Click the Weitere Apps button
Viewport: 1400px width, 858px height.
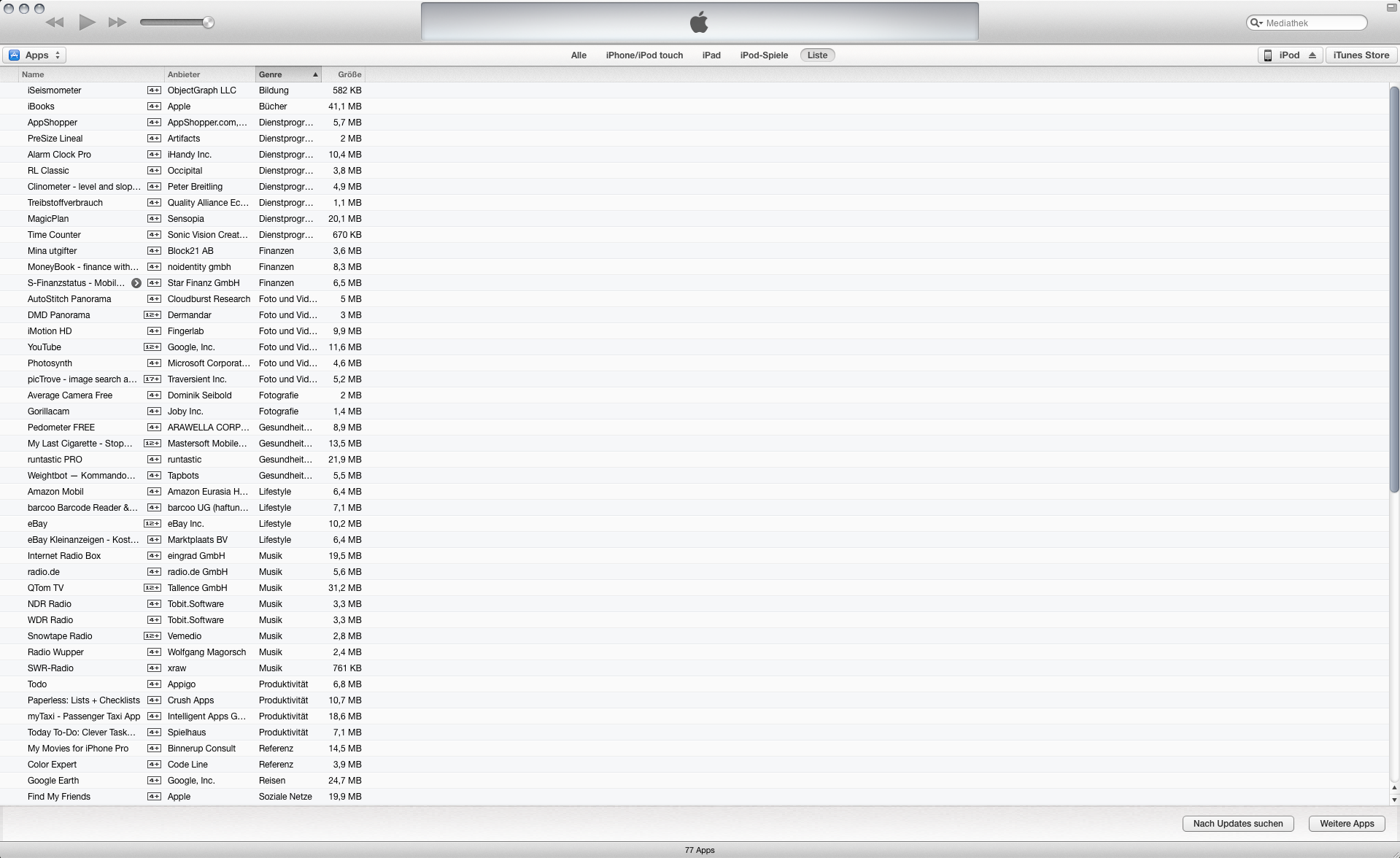[x=1347, y=824]
